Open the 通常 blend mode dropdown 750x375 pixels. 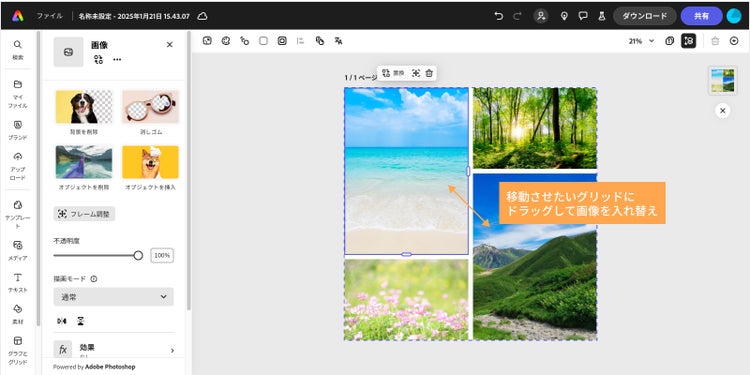pyautogui.click(x=113, y=297)
